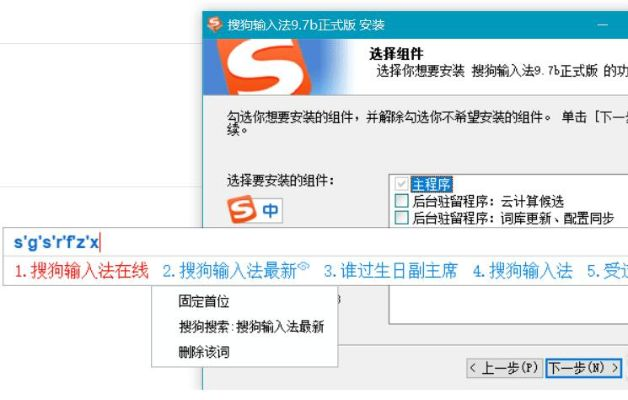Toggle the 主程序 checkbox
Image resolution: width=628 pixels, height=400 pixels.
pos(401,184)
